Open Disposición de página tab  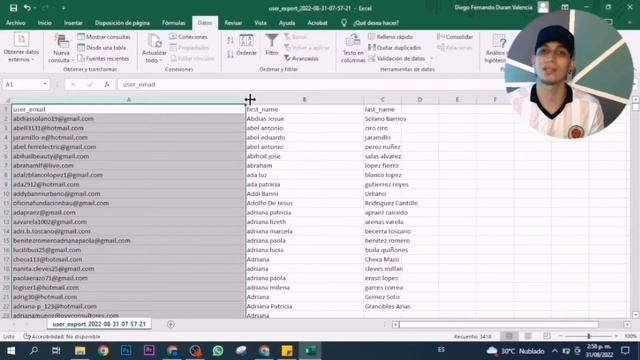pos(122,23)
